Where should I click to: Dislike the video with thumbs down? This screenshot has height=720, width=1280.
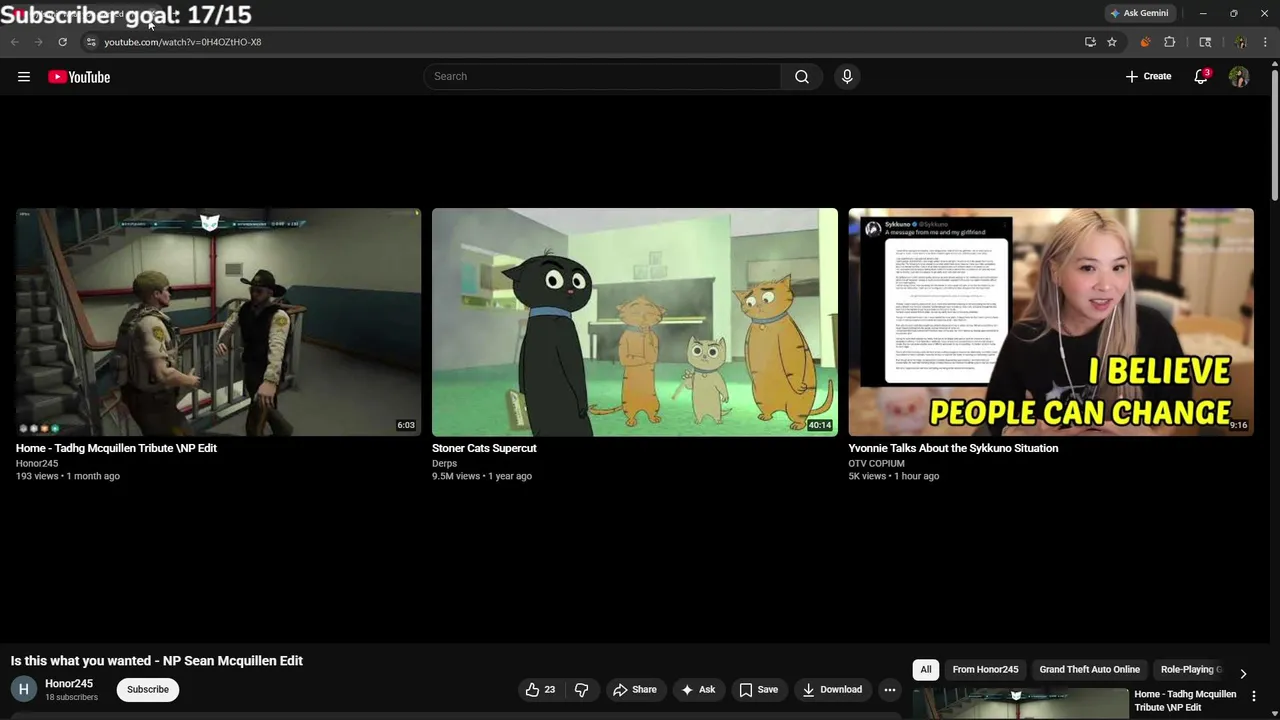click(581, 690)
